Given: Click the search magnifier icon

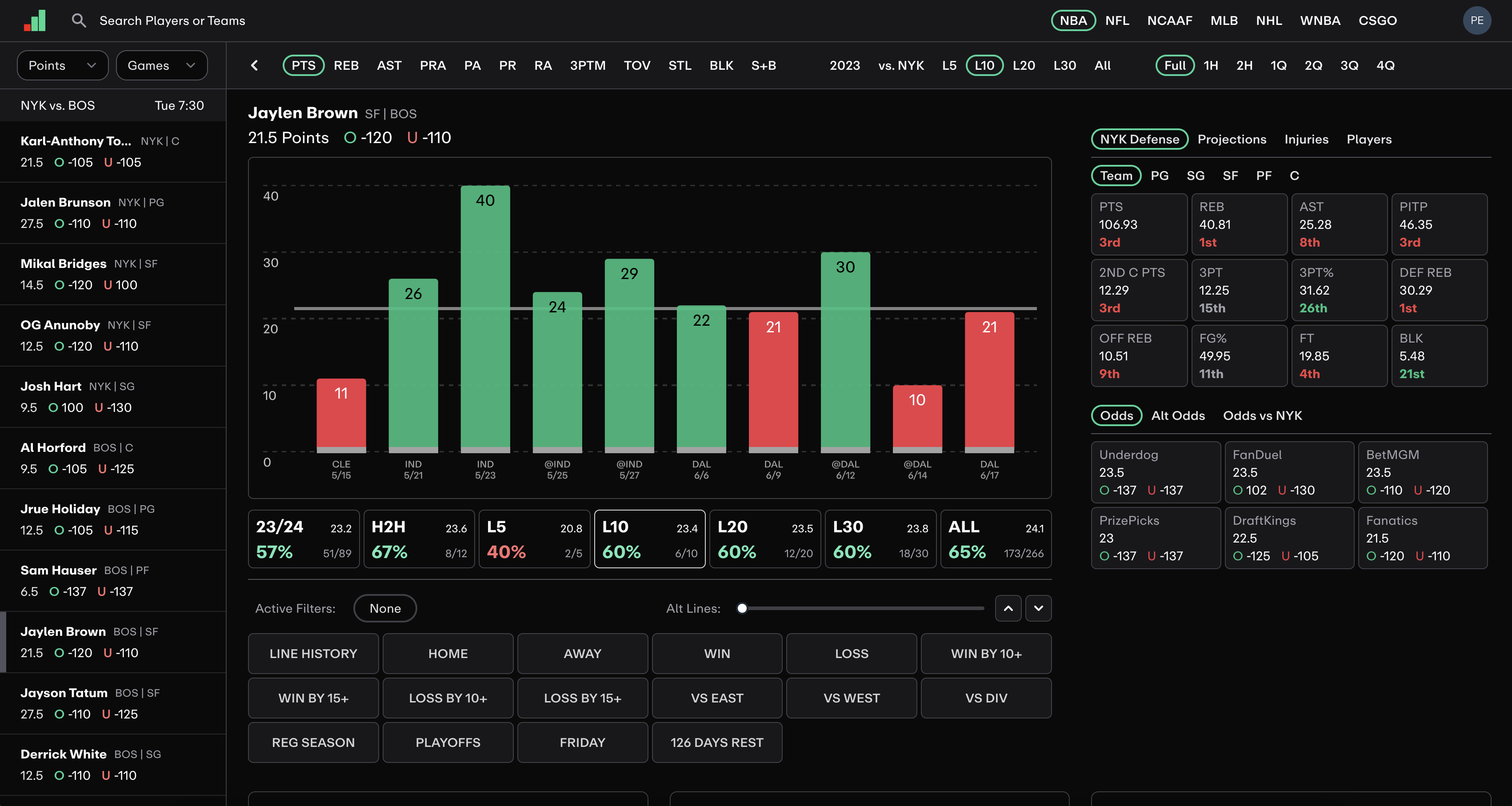Looking at the screenshot, I should point(78,20).
